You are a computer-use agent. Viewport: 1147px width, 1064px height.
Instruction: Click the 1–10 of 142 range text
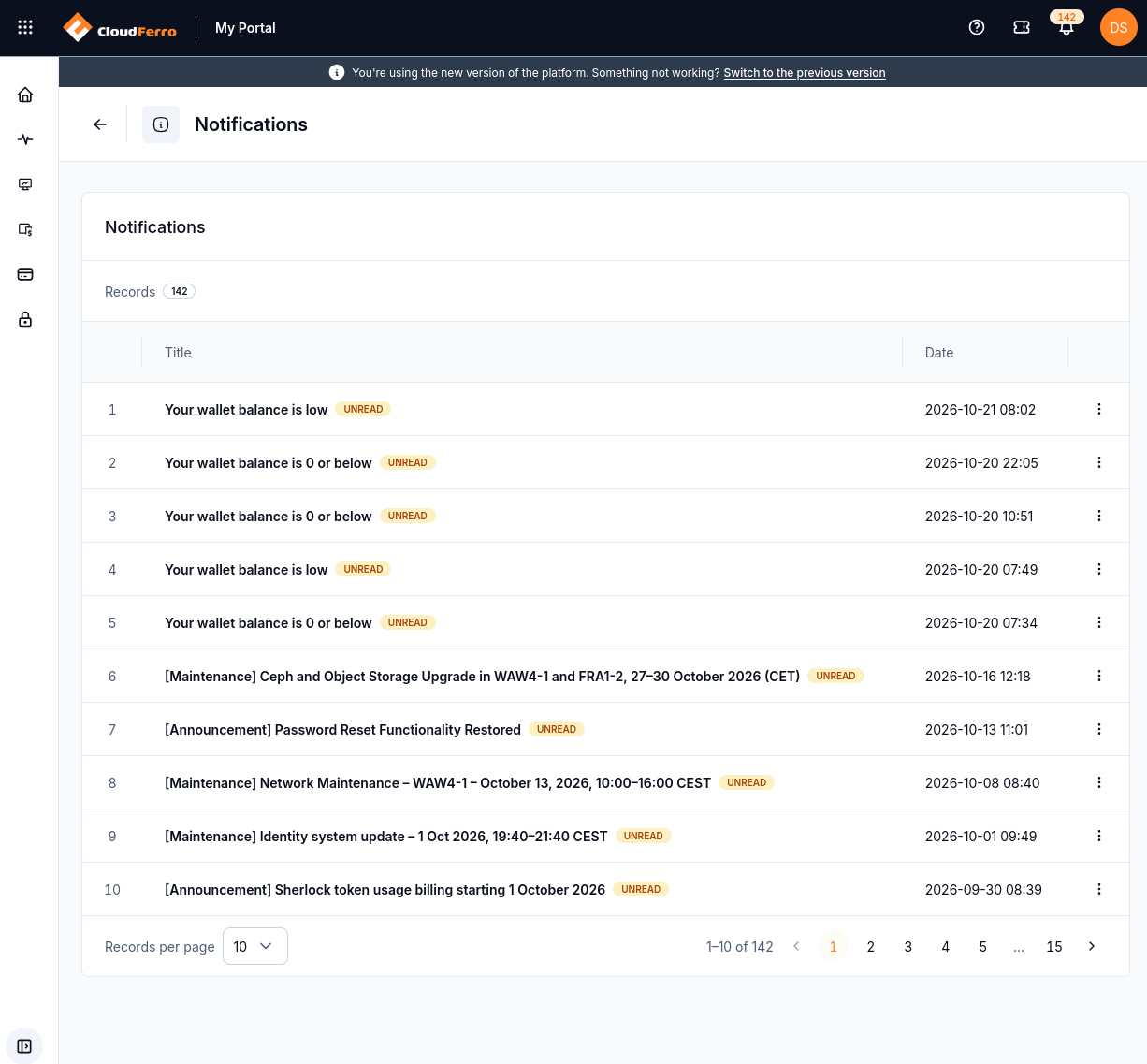(x=740, y=946)
